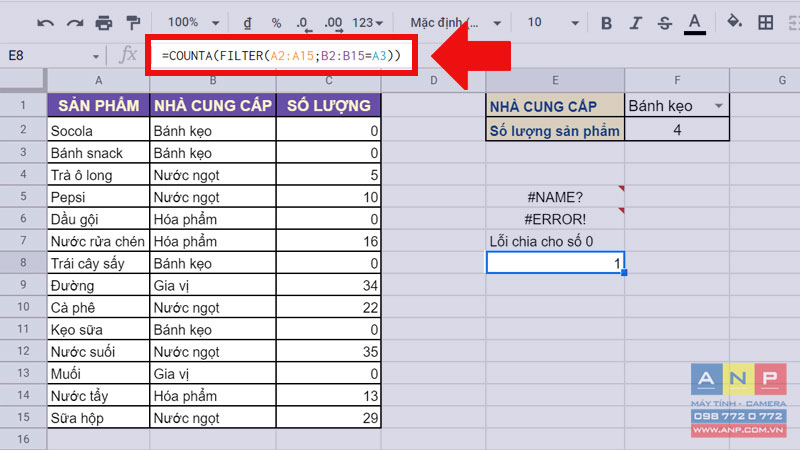Click the Undo arrow icon
Image resolution: width=800 pixels, height=450 pixels.
[x=45, y=23]
